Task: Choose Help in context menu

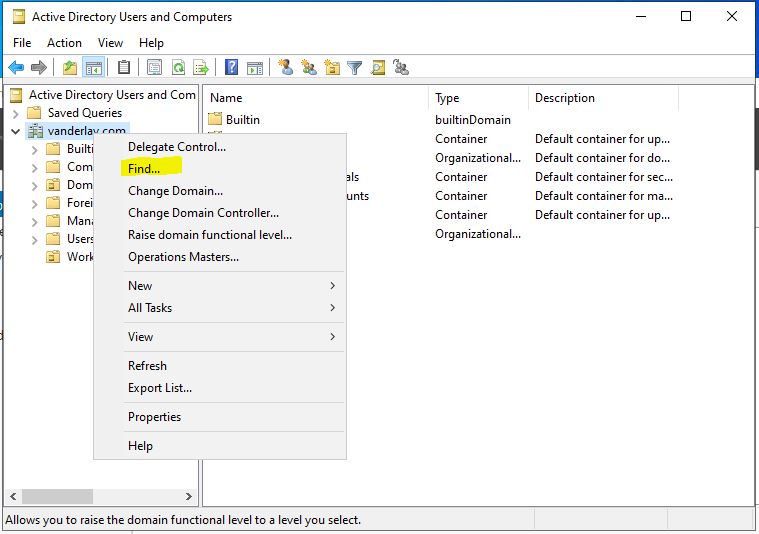Action: pyautogui.click(x=220, y=446)
